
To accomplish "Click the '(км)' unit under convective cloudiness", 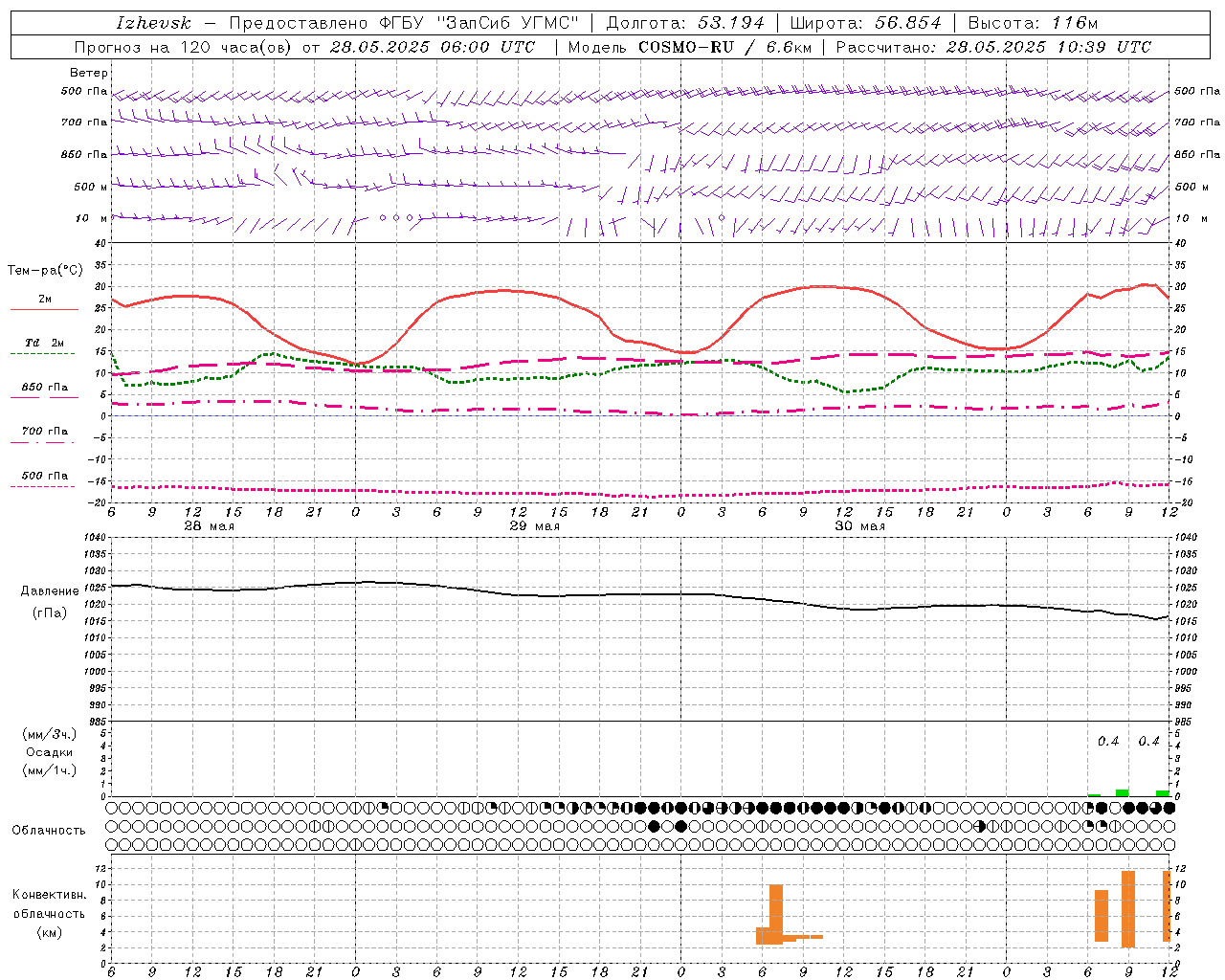I will (x=49, y=932).
